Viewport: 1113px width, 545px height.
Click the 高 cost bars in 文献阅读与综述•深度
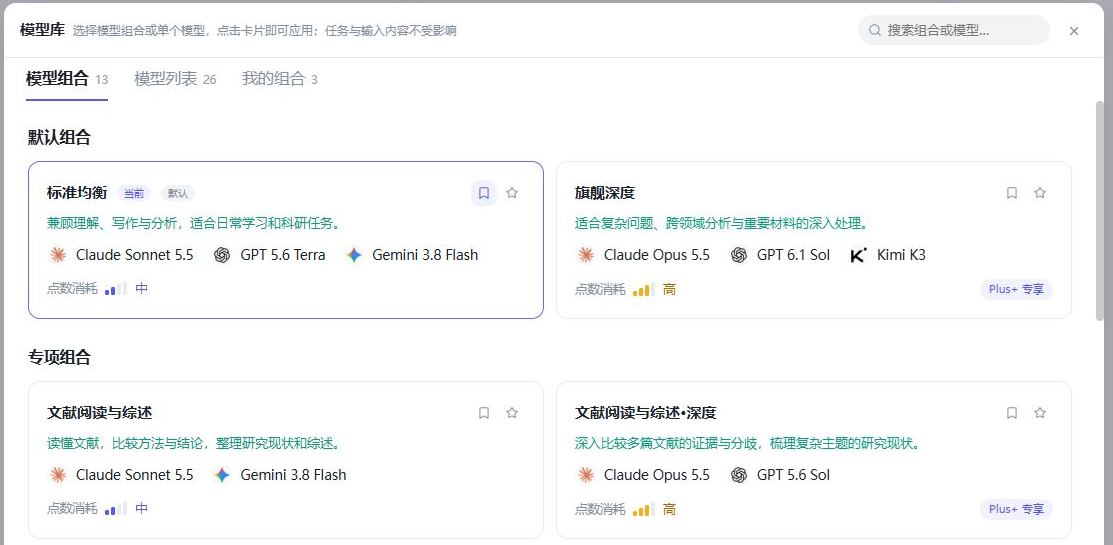click(644, 510)
